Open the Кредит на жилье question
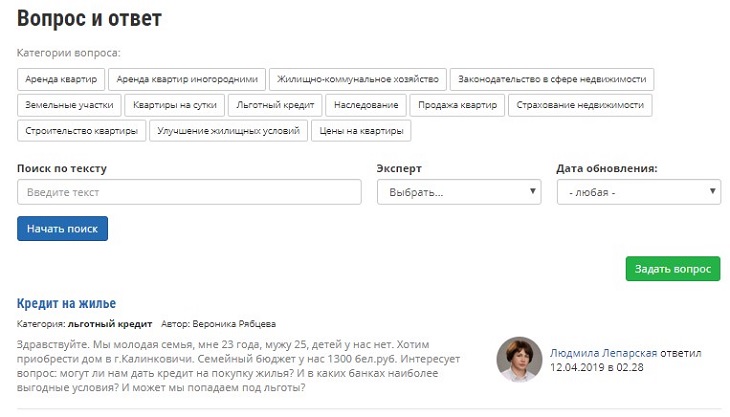730x417 pixels. tap(66, 303)
